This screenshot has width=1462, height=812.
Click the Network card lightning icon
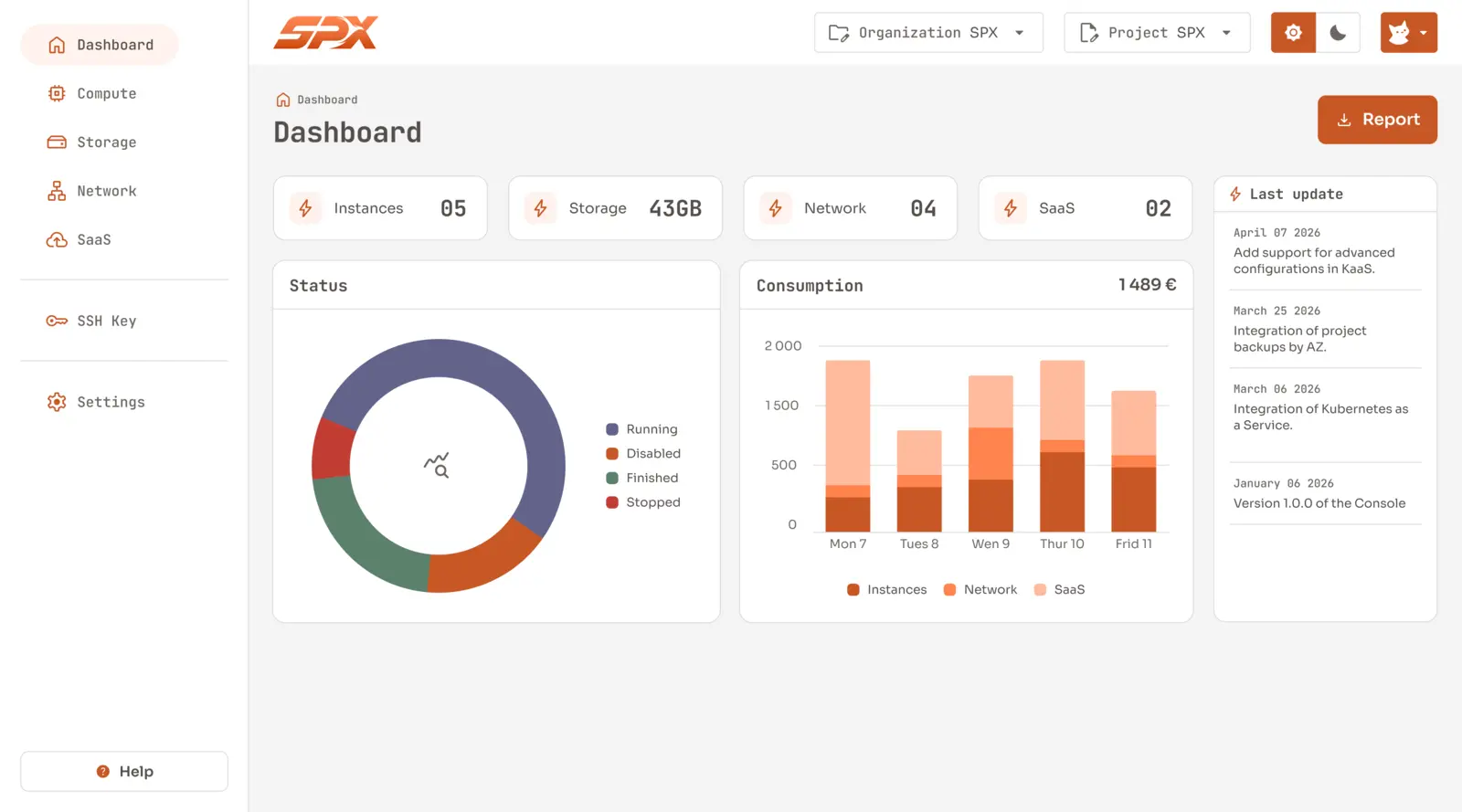point(775,208)
